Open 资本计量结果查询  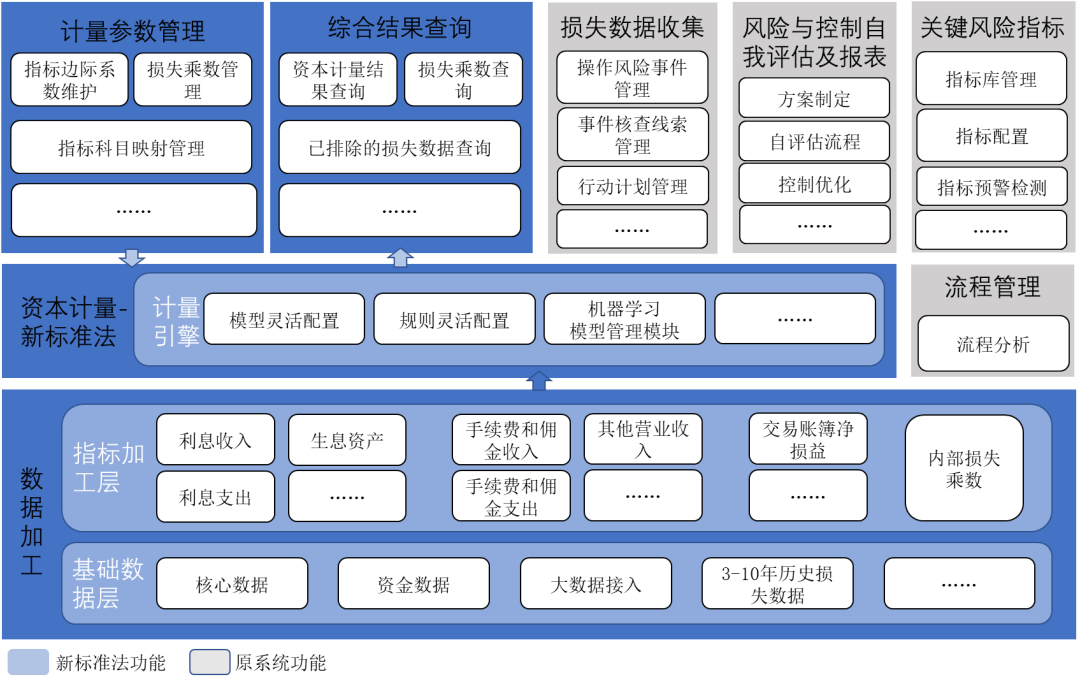coord(337,80)
